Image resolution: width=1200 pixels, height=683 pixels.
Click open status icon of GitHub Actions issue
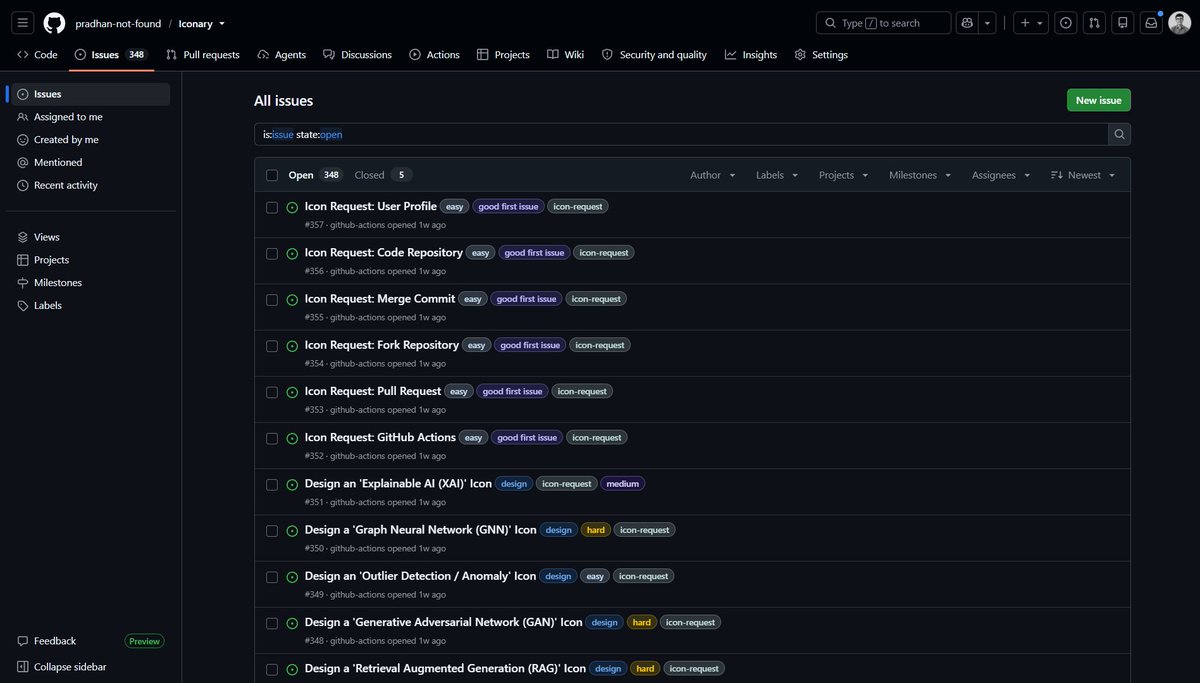(292, 438)
